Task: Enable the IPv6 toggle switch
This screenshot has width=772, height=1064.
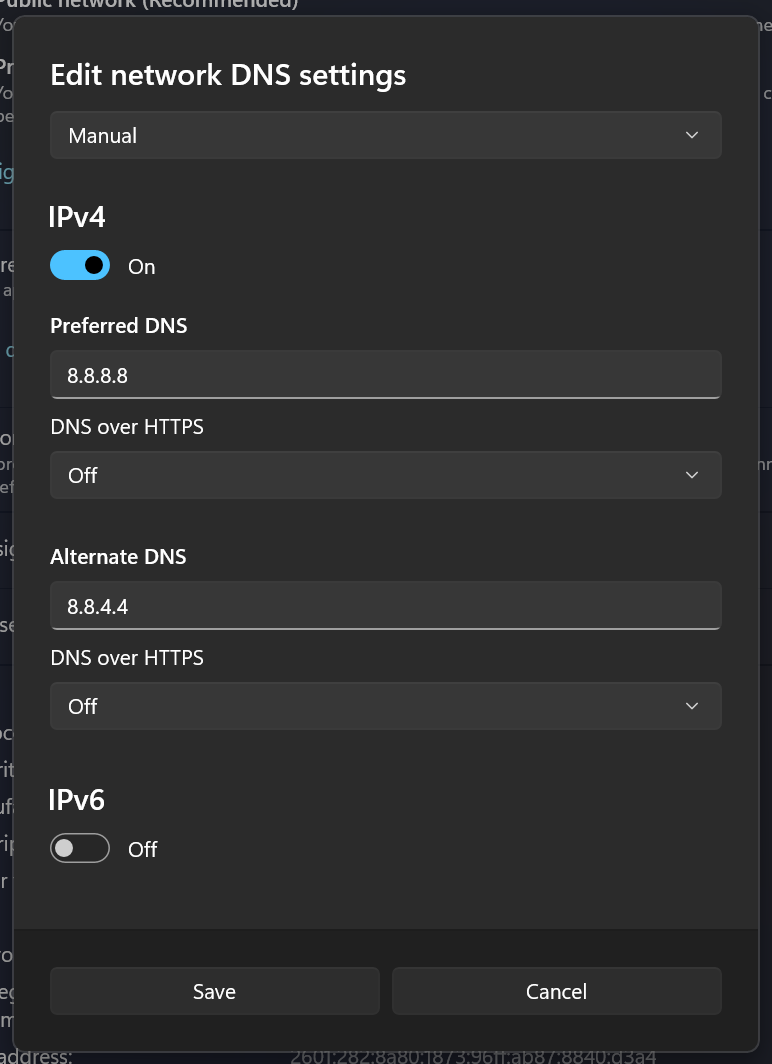Action: point(80,848)
